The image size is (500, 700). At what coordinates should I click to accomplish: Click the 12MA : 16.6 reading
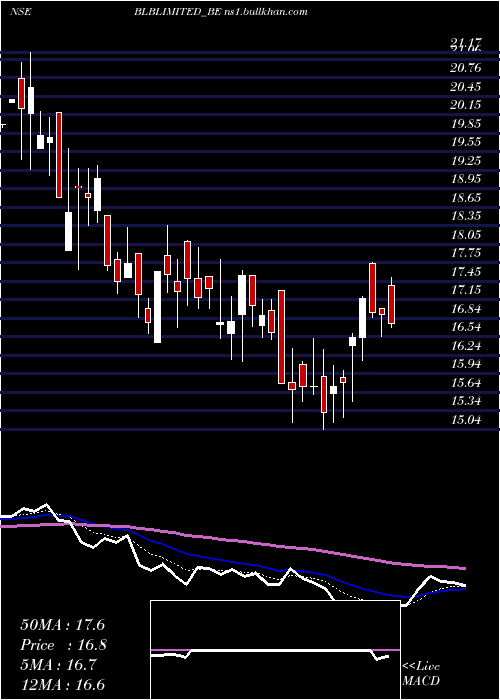pos(63,685)
